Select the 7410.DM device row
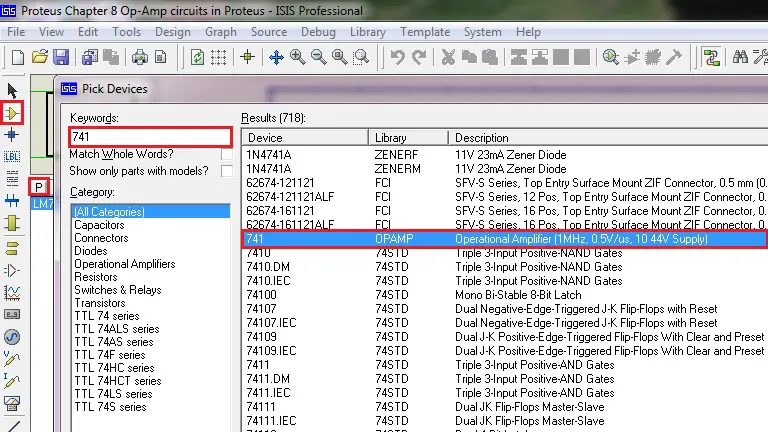This screenshot has height=432, width=768. pyautogui.click(x=505, y=267)
